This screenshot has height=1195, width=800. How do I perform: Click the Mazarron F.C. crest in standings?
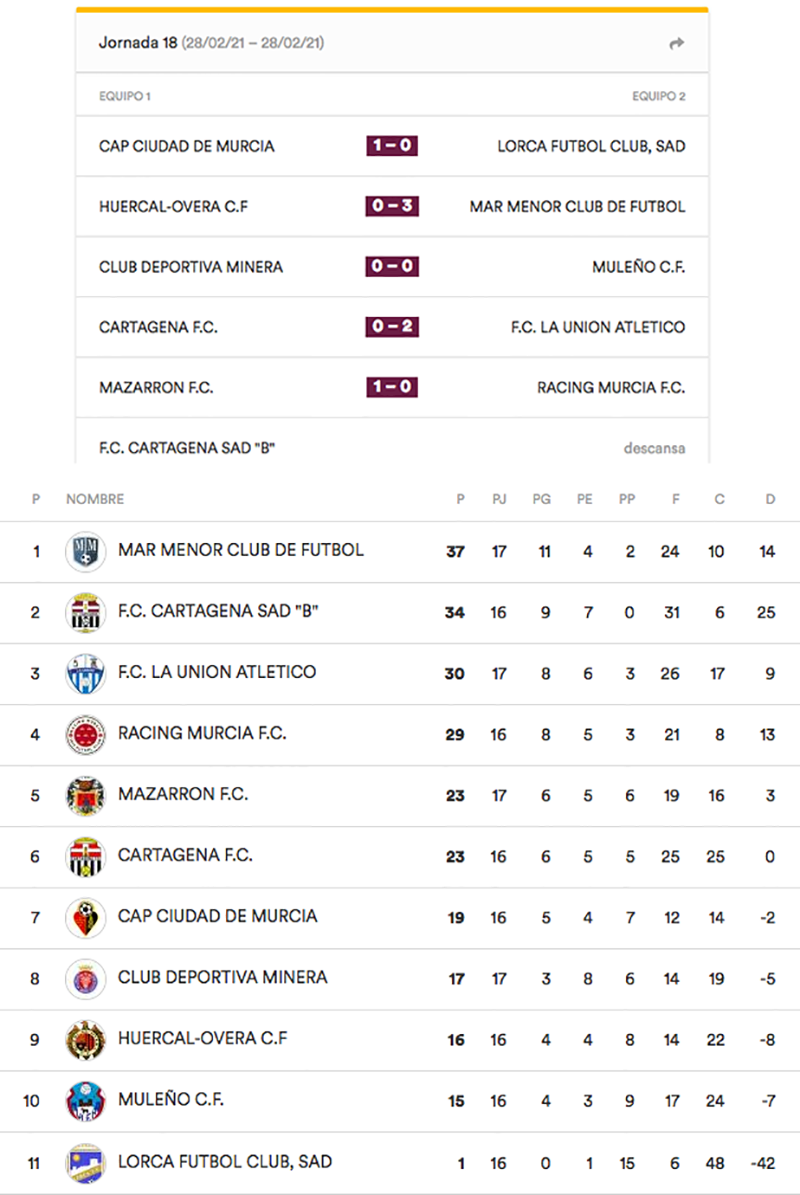click(x=85, y=796)
